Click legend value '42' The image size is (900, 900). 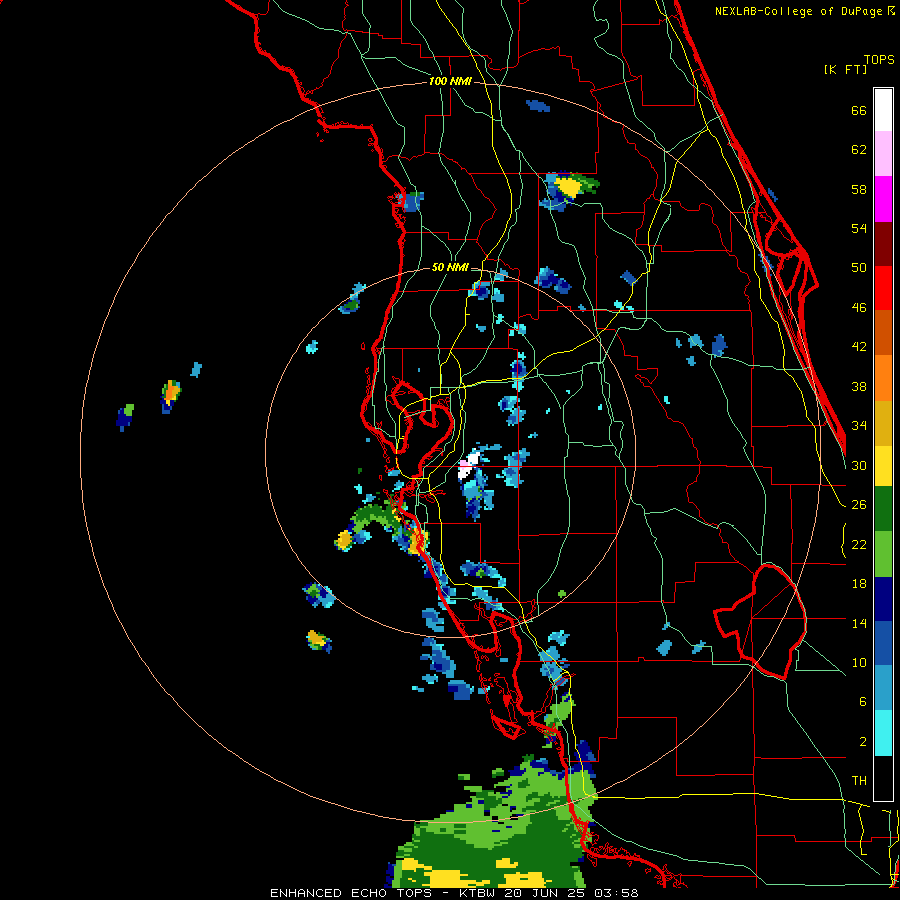click(x=859, y=347)
